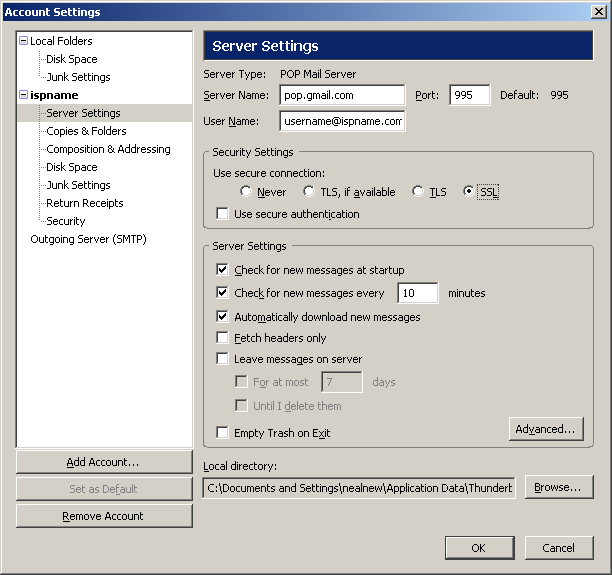Screen dimensions: 612x575
Task: Toggle Fetch headers only checkbox
Action: 222,337
